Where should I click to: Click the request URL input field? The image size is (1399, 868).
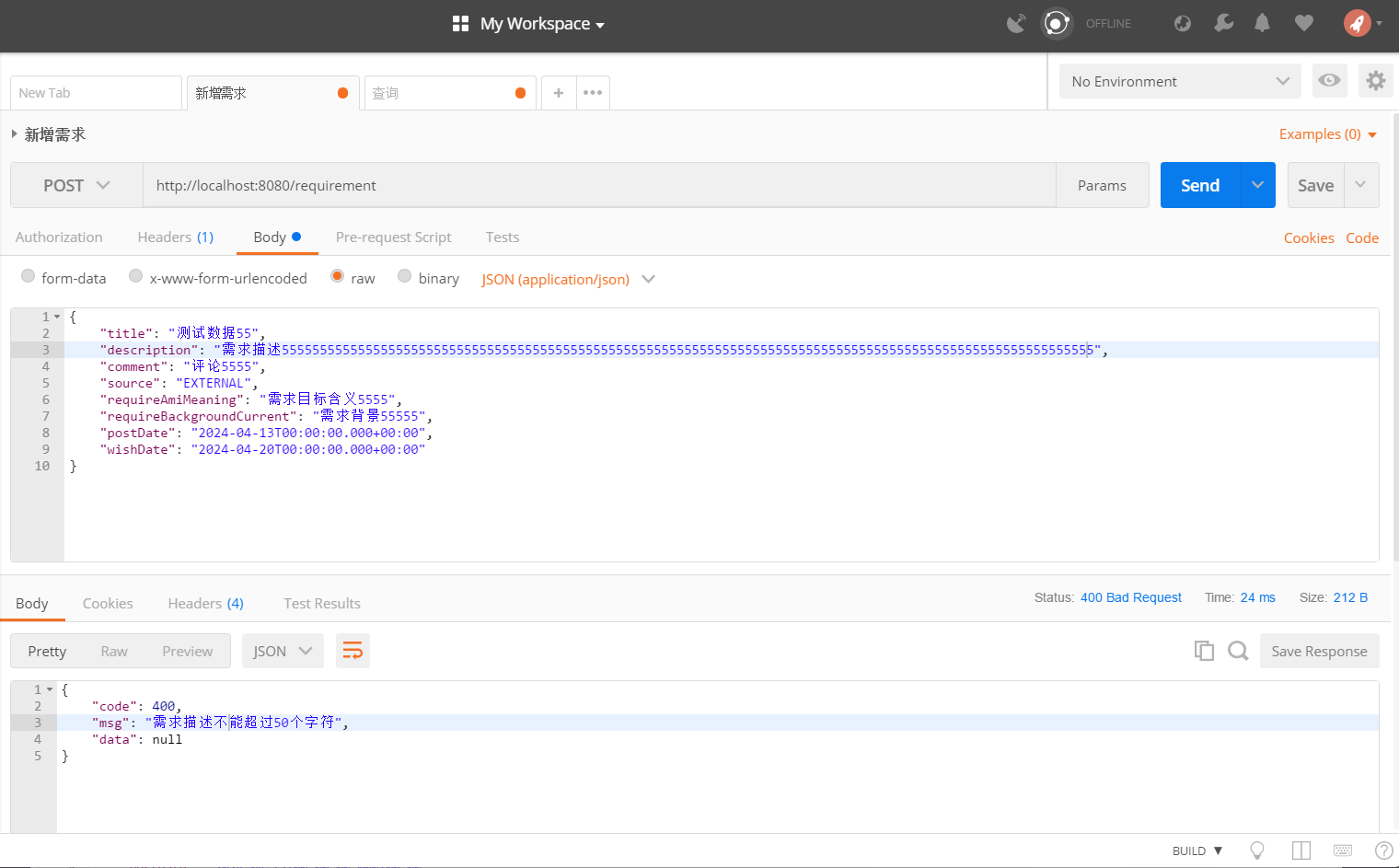[x=598, y=186]
